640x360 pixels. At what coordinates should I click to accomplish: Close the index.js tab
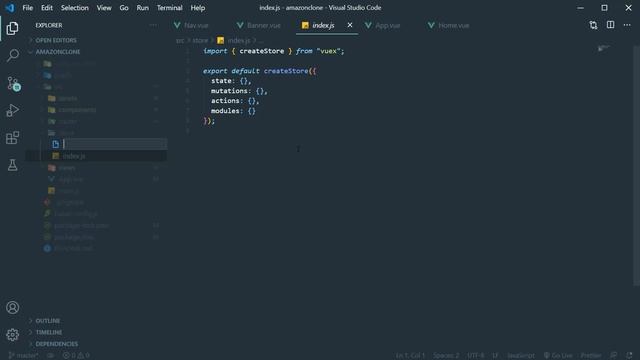coord(350,25)
